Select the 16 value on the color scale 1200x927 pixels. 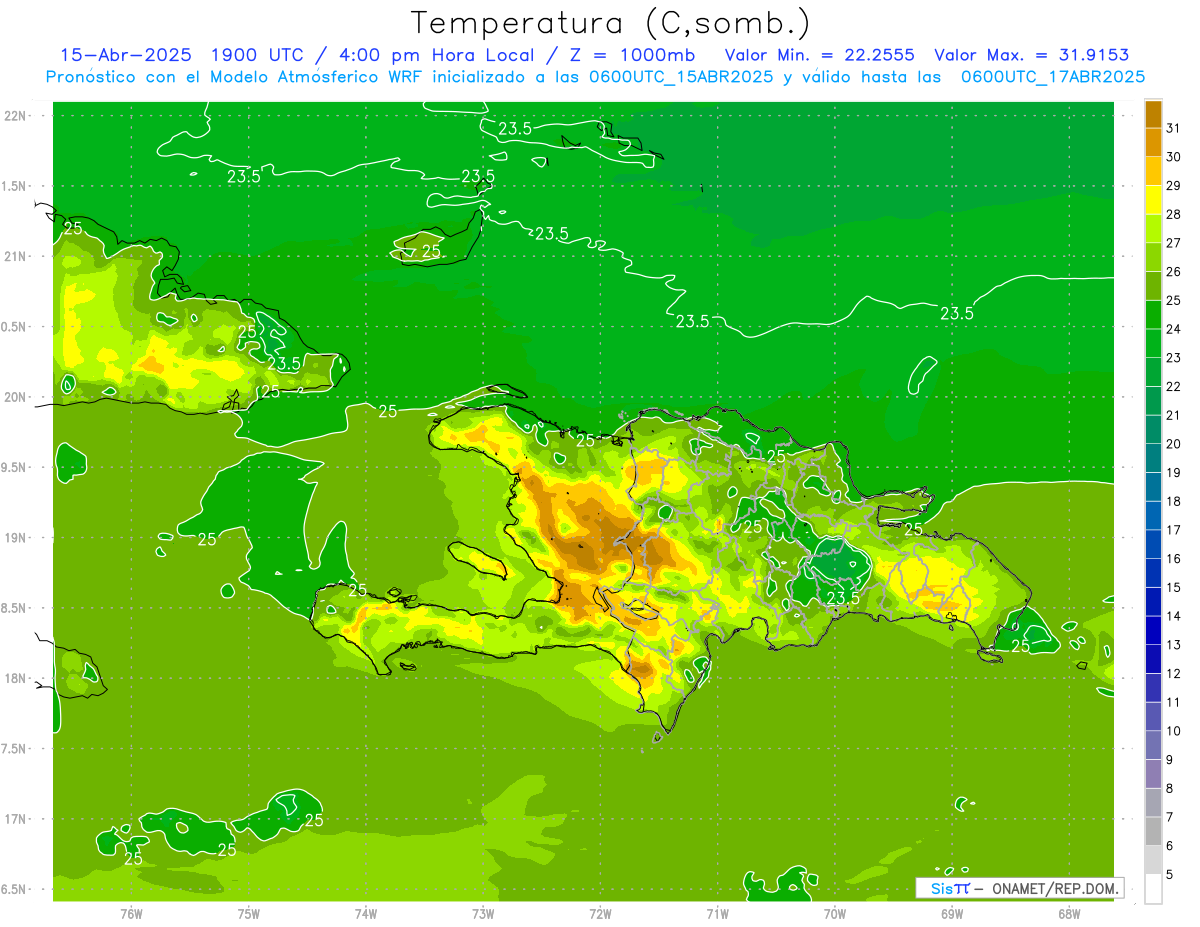(x=1174, y=559)
